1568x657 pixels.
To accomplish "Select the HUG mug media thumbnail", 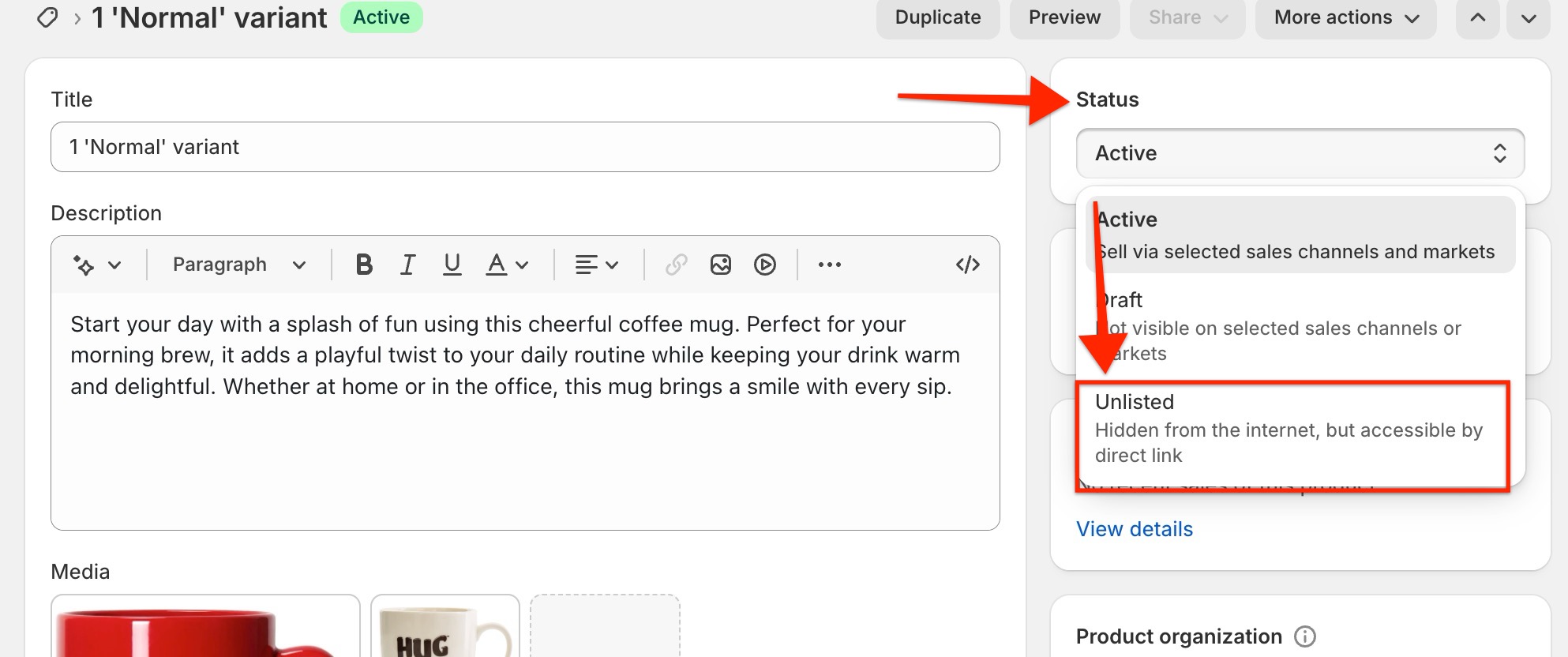I will pos(445,626).
